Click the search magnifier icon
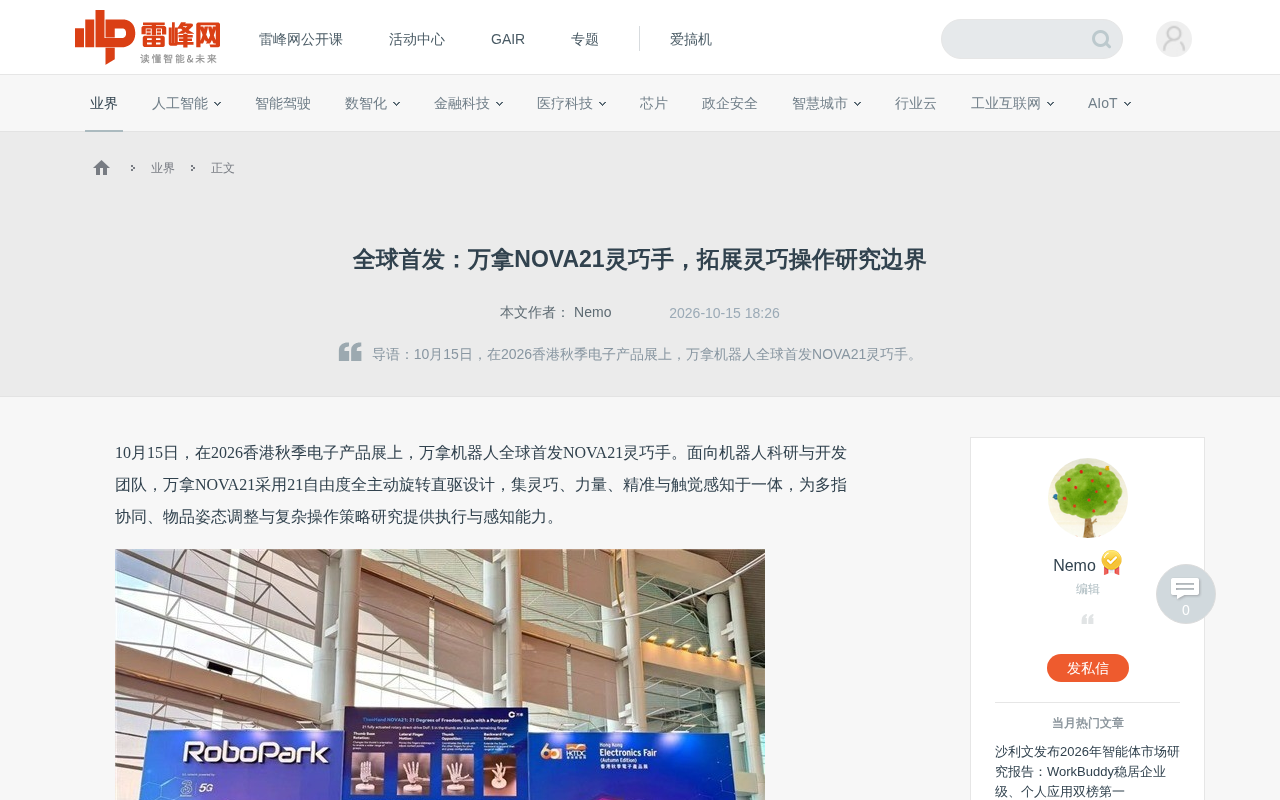 [x=1101, y=39]
